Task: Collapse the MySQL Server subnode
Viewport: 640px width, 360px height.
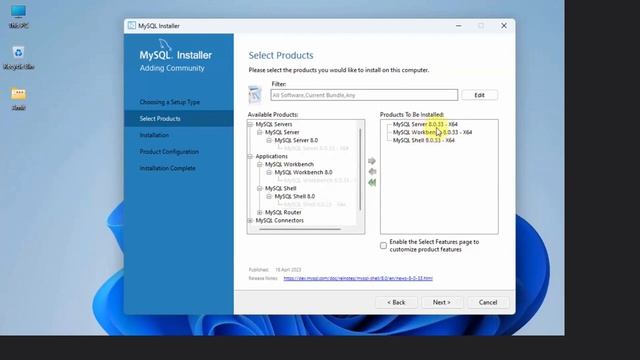Action: (260, 132)
